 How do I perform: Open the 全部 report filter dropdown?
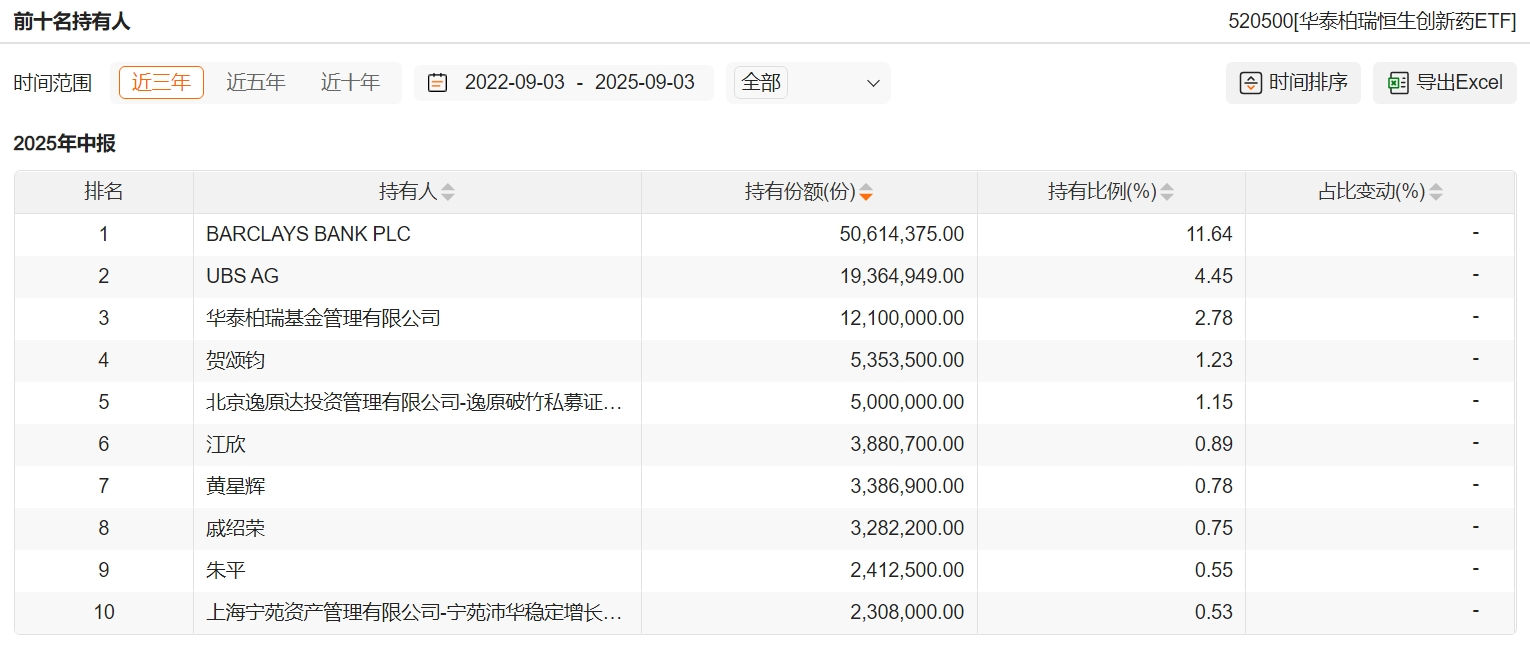click(x=808, y=83)
